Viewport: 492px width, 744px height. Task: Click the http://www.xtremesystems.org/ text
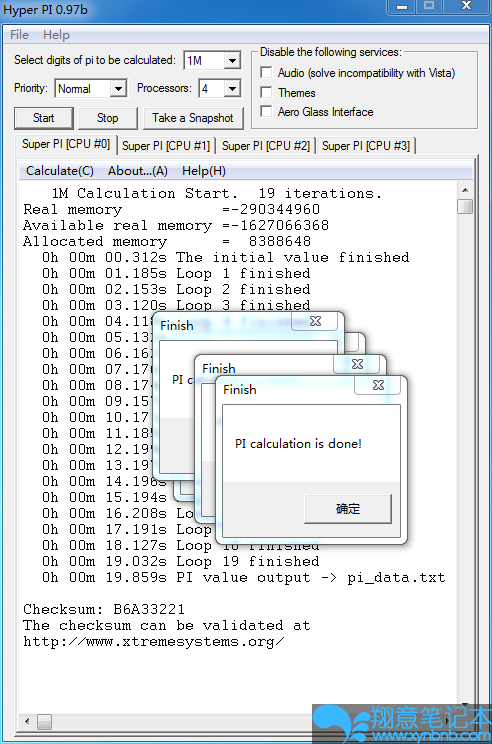(x=154, y=642)
